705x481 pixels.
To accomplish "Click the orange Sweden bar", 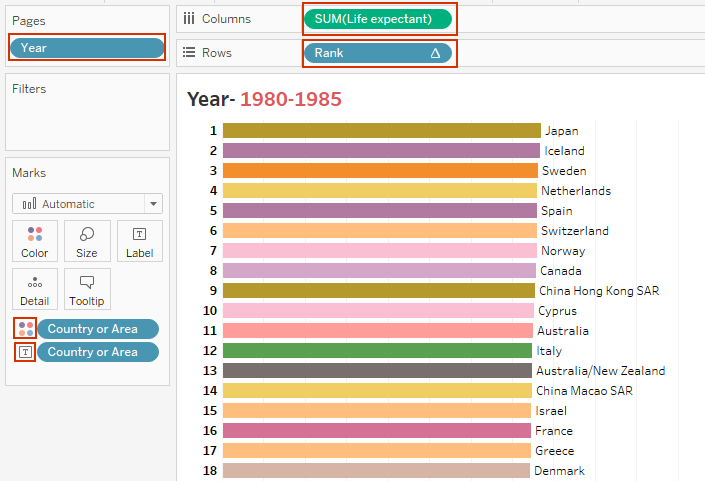I will point(380,170).
